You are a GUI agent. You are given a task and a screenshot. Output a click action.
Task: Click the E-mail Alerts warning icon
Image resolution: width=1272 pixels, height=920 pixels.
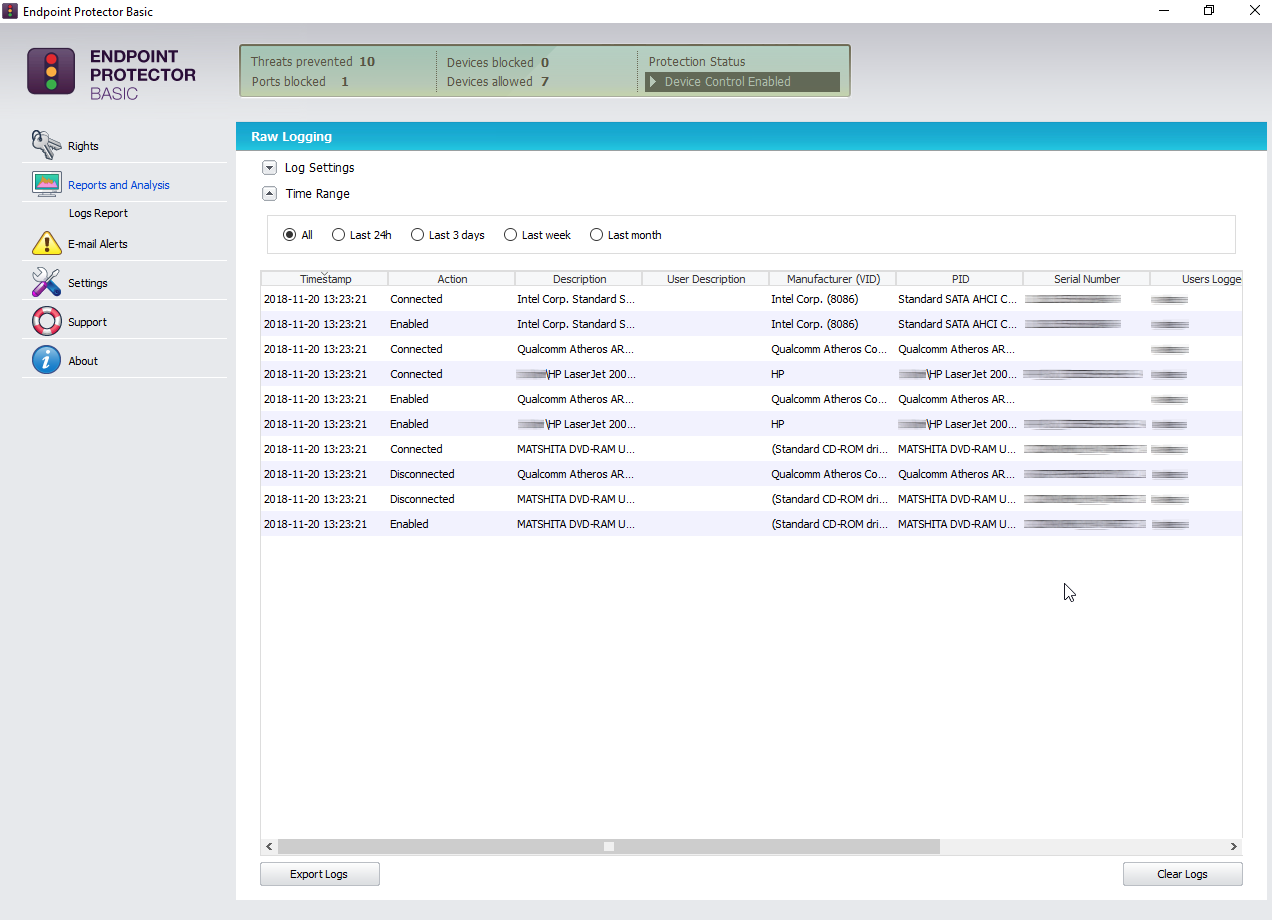[x=46, y=243]
